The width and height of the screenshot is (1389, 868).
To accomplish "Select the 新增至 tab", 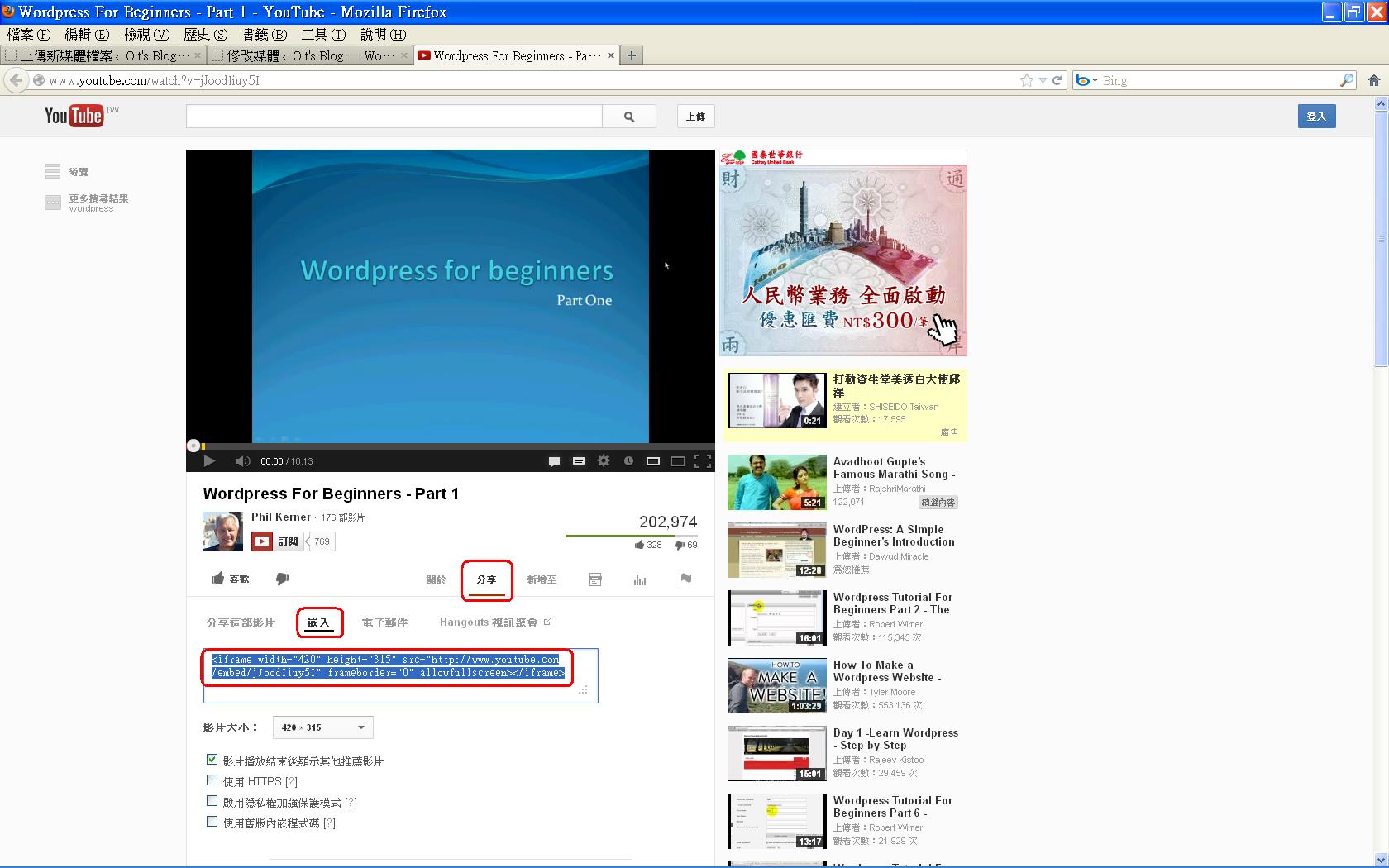I will 542,579.
